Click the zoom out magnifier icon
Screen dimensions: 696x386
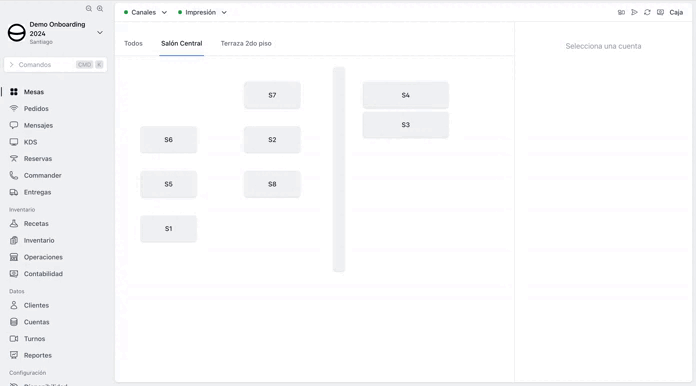89,8
